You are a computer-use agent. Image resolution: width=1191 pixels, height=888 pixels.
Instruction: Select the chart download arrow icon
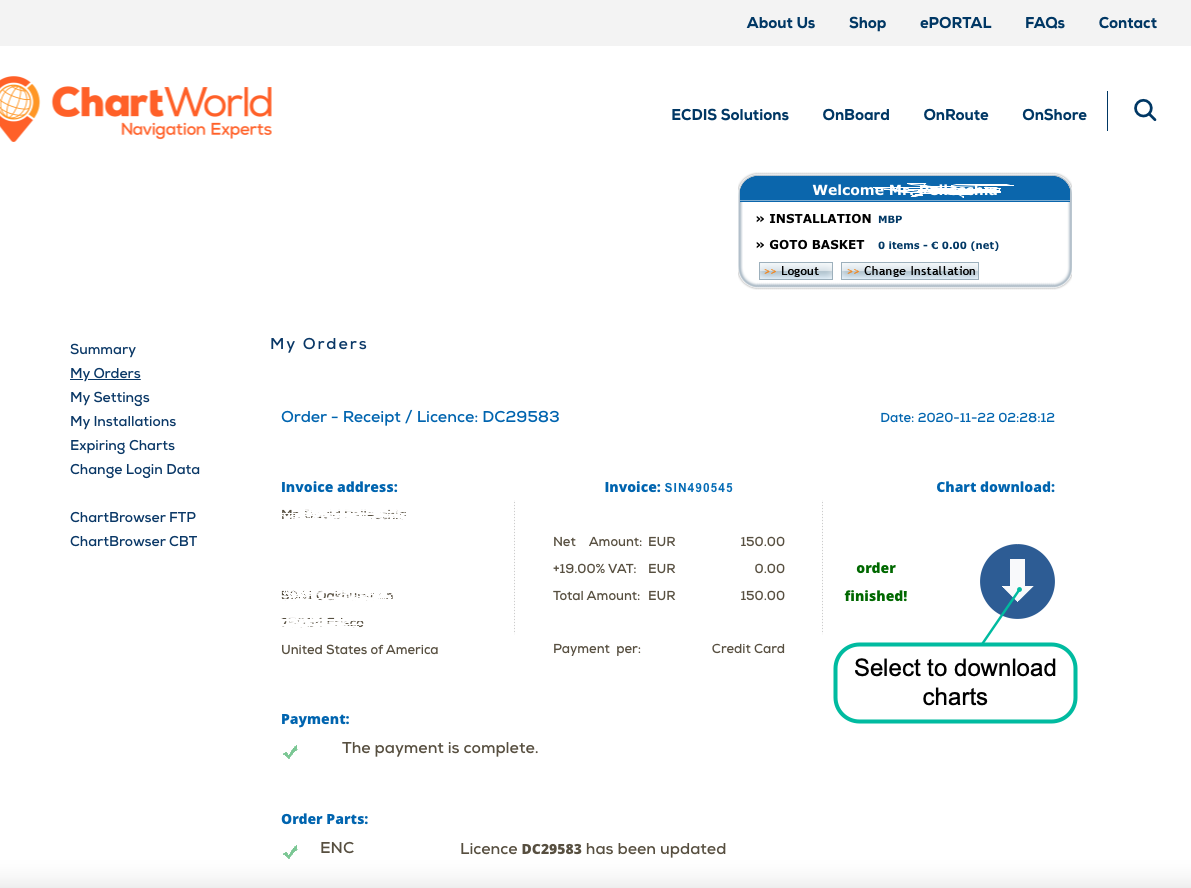(1017, 582)
